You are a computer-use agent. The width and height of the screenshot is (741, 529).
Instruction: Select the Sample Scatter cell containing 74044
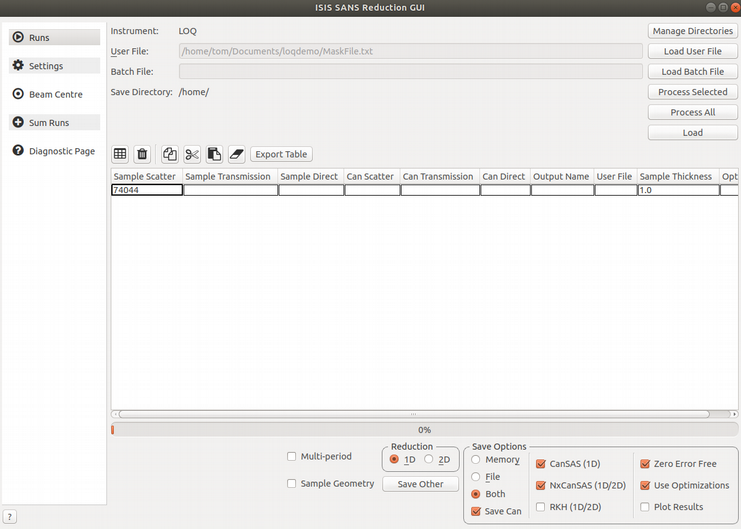147,190
